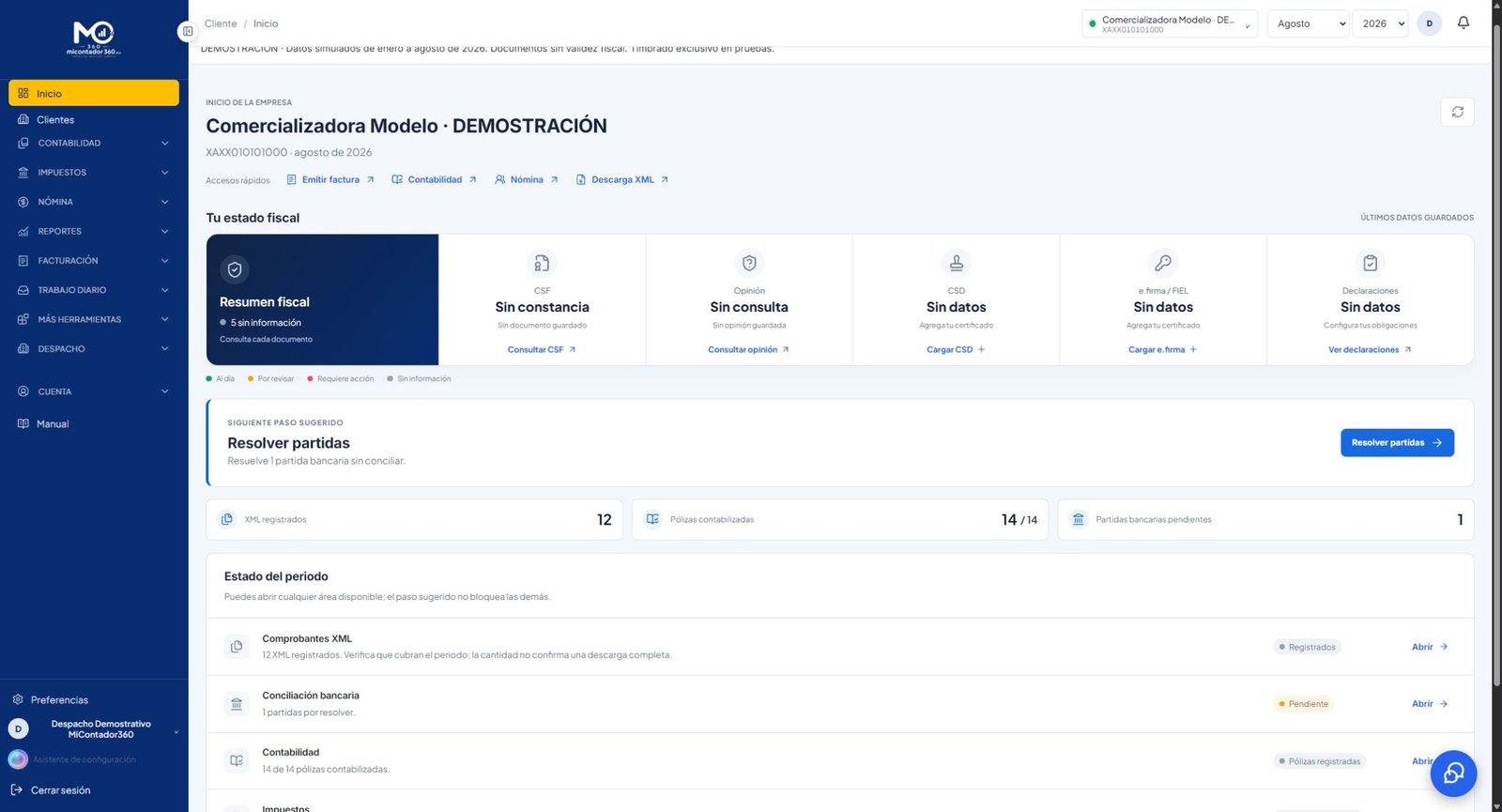Open Clientes in the sidebar

94,120
